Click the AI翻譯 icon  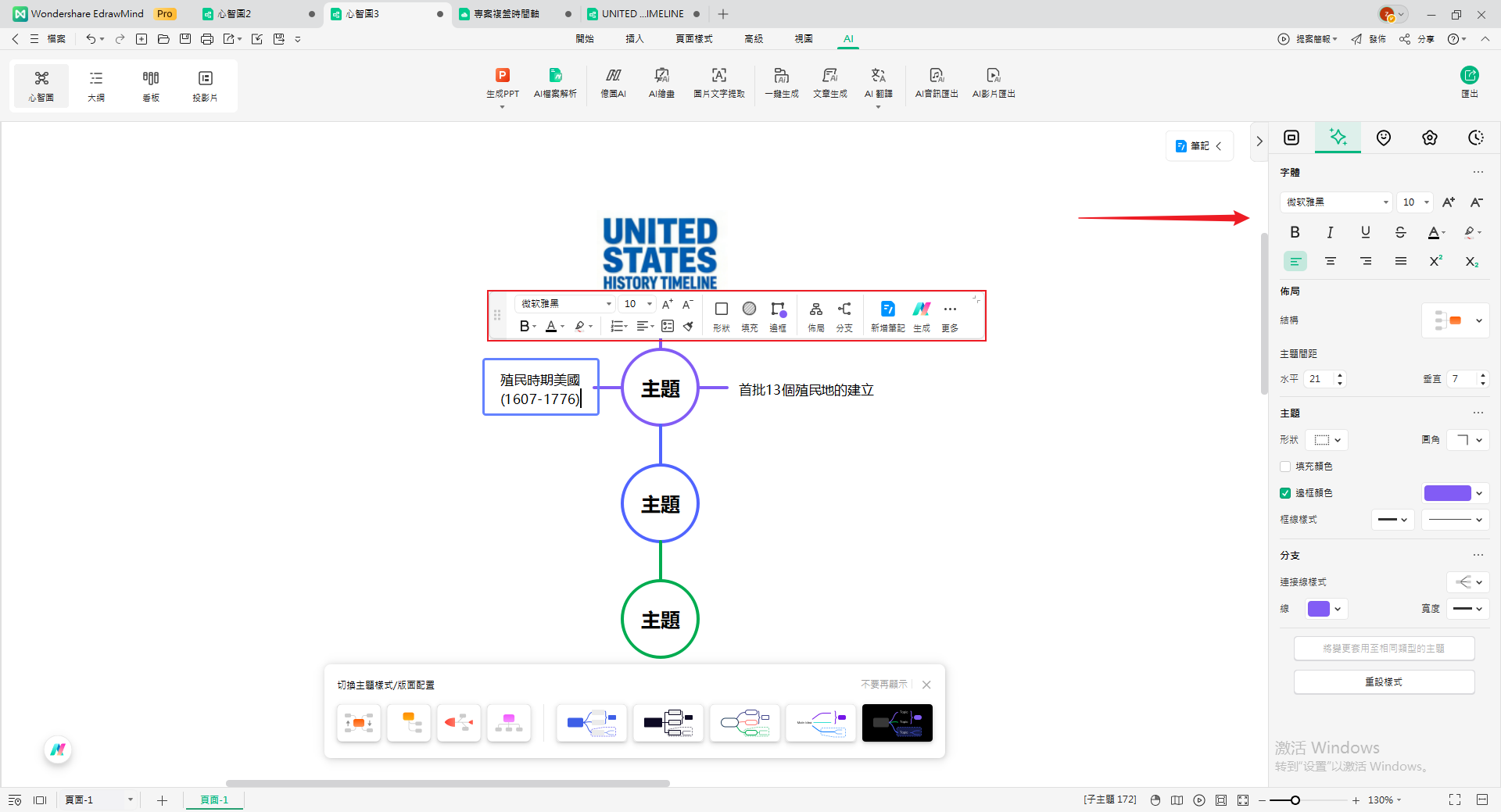(878, 76)
